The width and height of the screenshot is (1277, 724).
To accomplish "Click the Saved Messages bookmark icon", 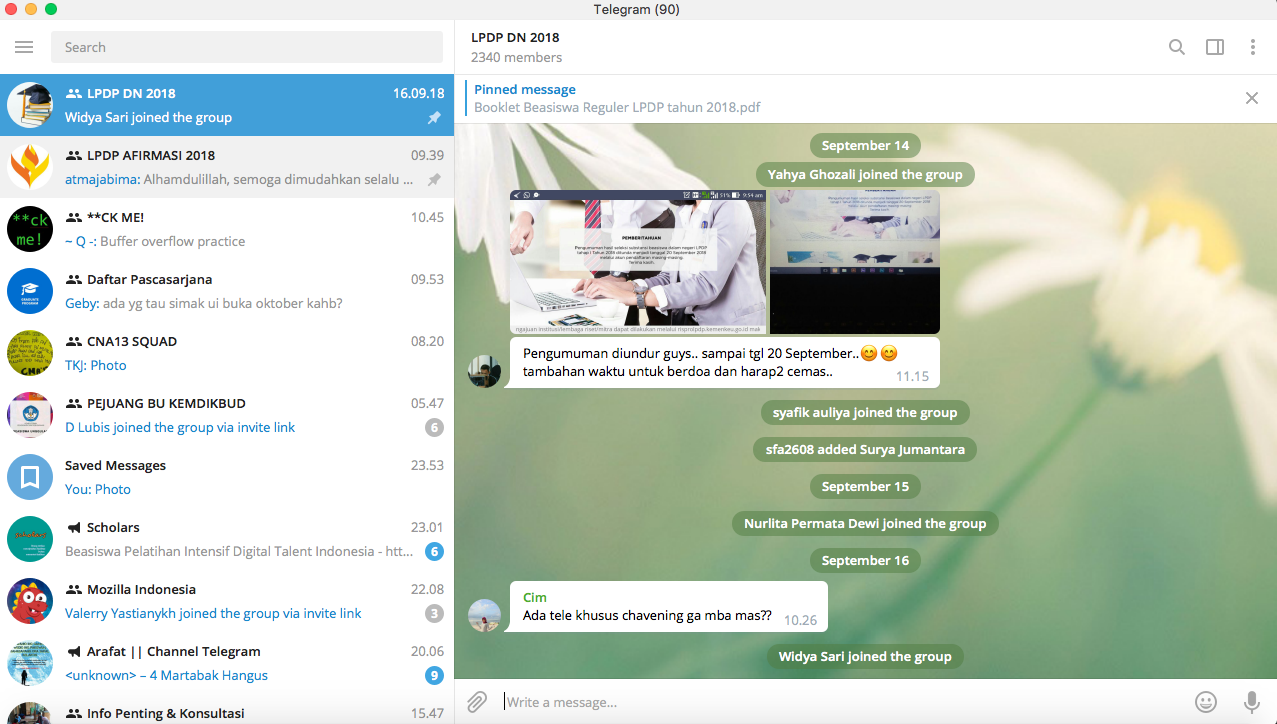I will point(30,477).
